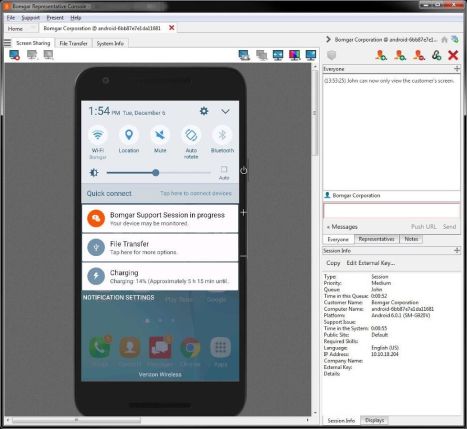Click Edit External Key button
Viewport: 467px width, 429px height.
370,263
